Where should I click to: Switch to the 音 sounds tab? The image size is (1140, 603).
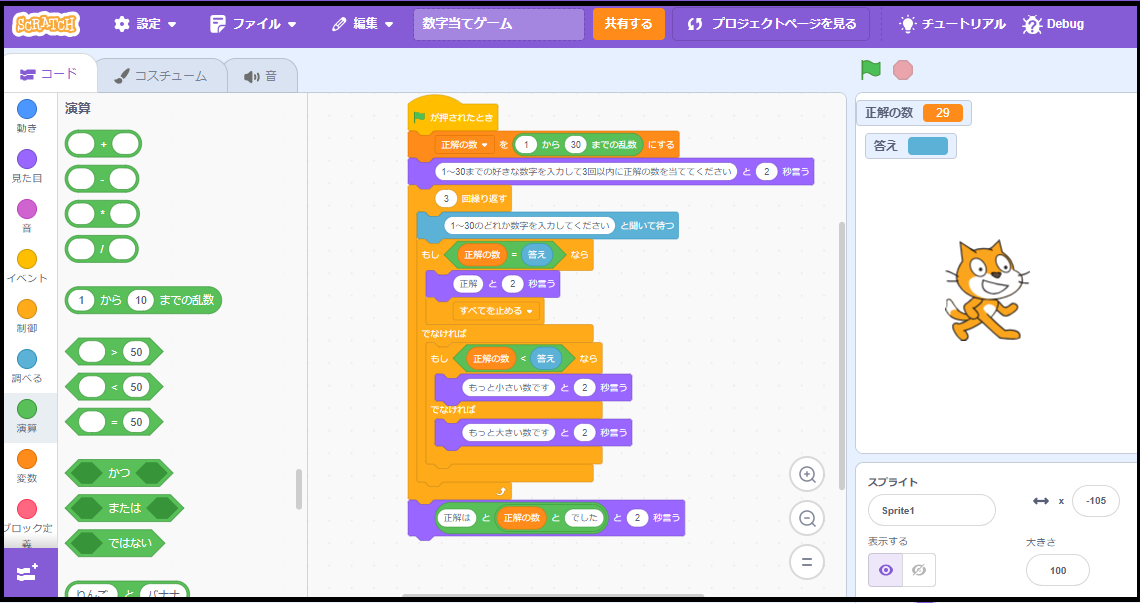(261, 76)
